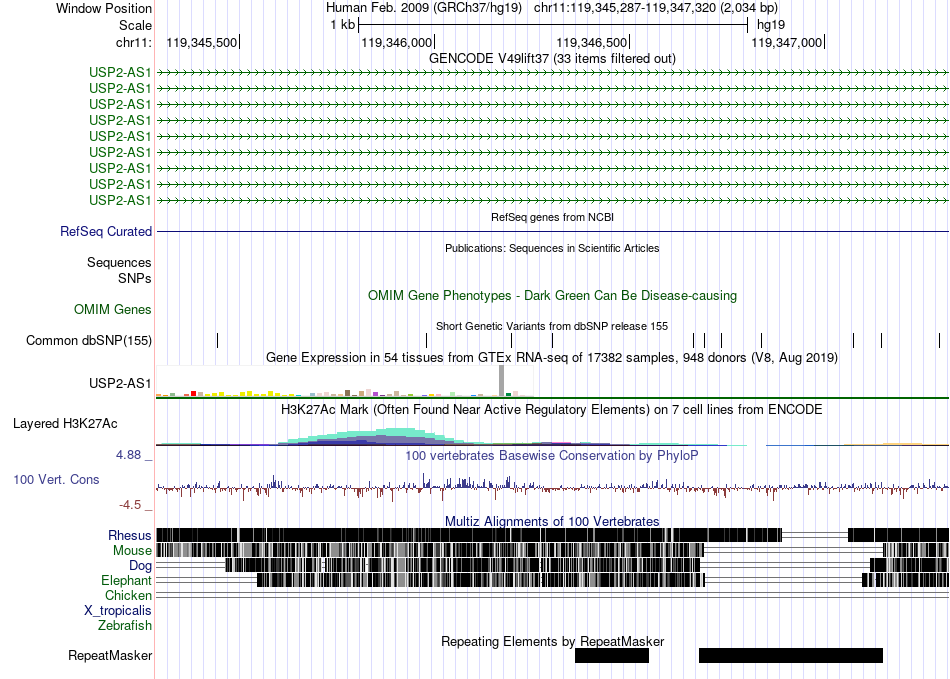Click the Window Position track label
Screen dimensions: 950x679
[104, 8]
